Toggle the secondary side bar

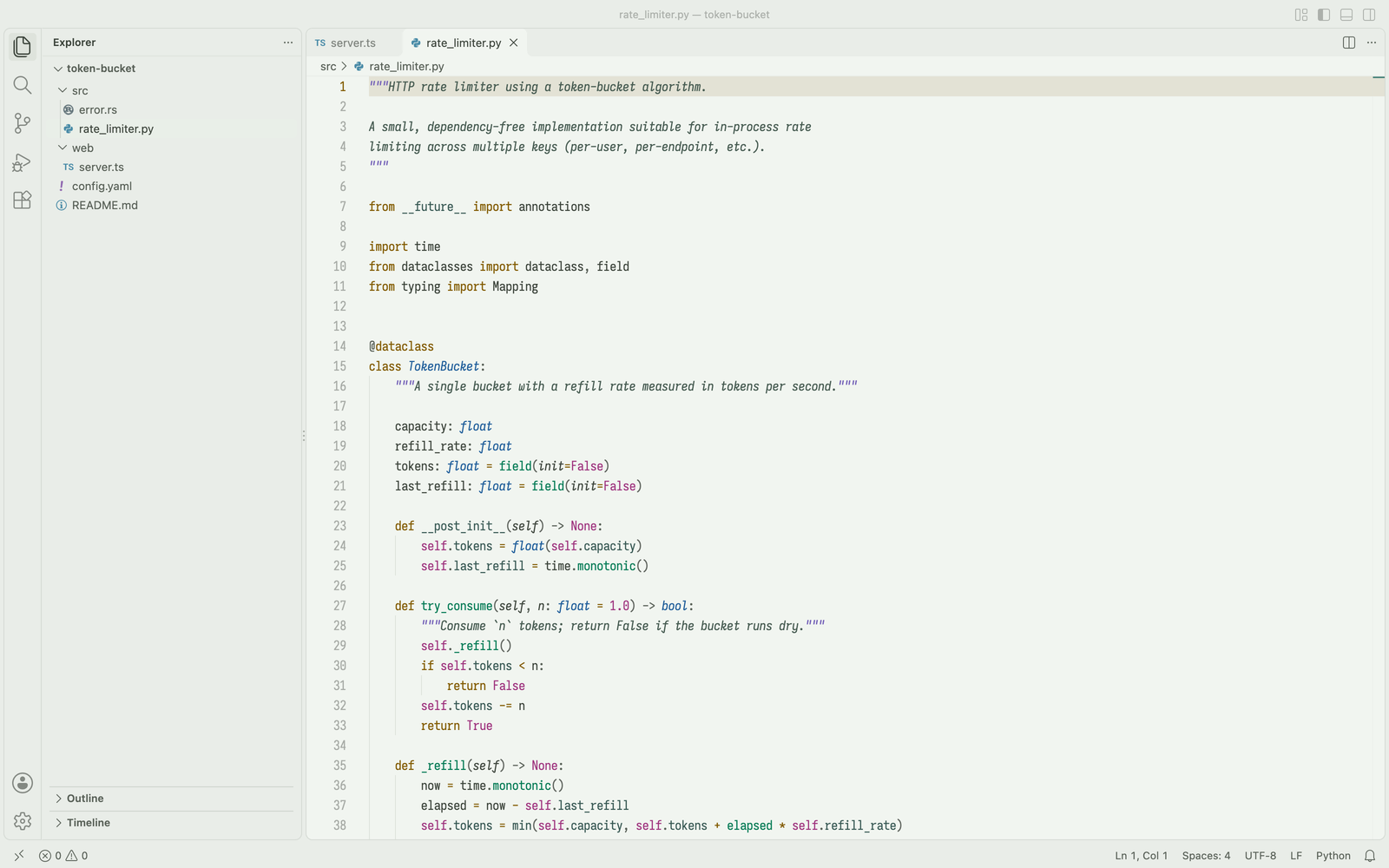[x=1369, y=15]
